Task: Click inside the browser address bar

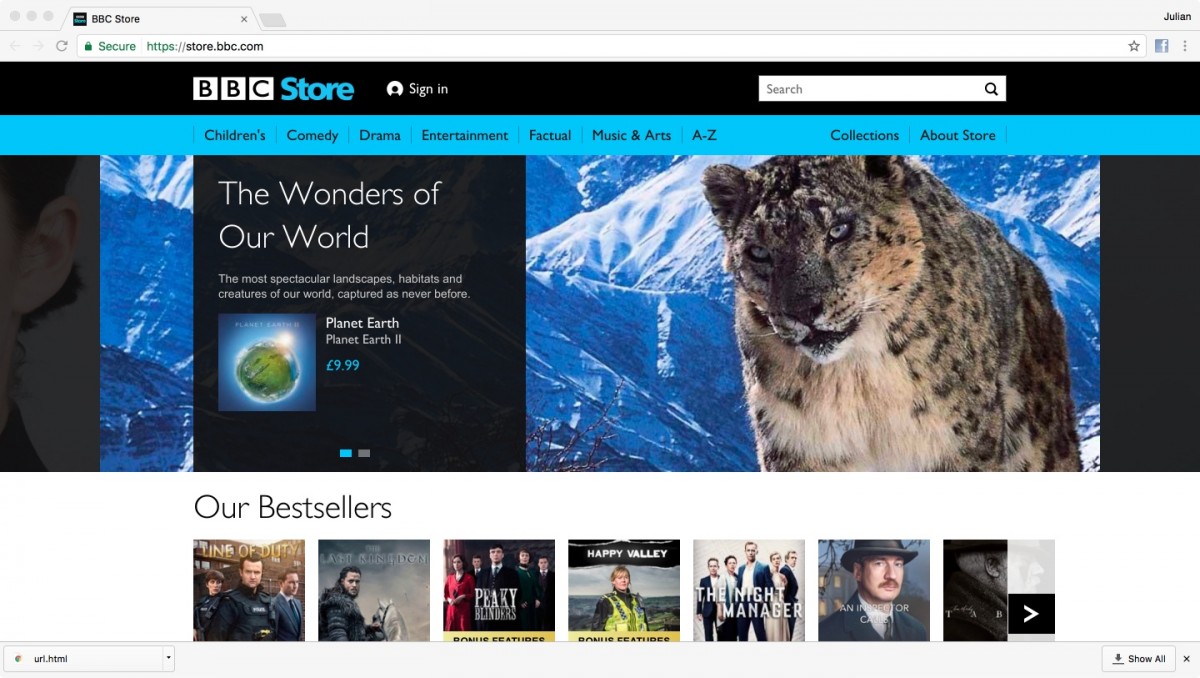Action: point(400,46)
